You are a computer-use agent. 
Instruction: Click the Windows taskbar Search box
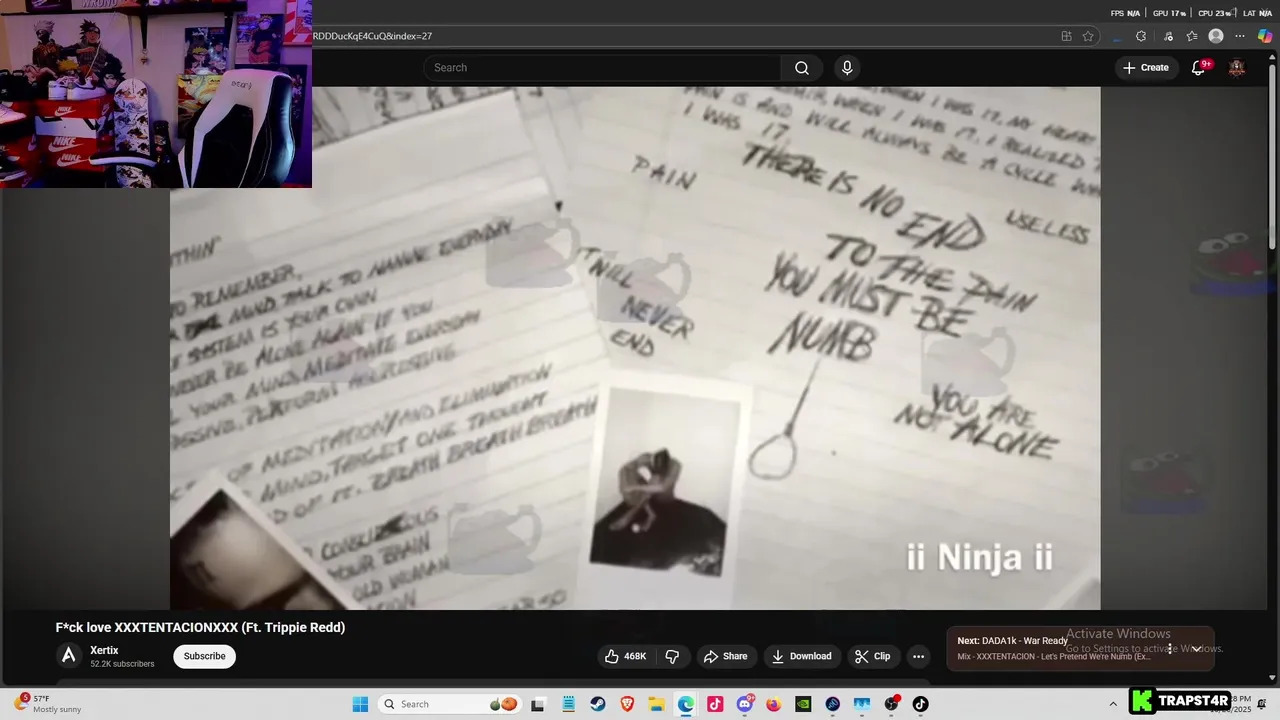click(451, 704)
